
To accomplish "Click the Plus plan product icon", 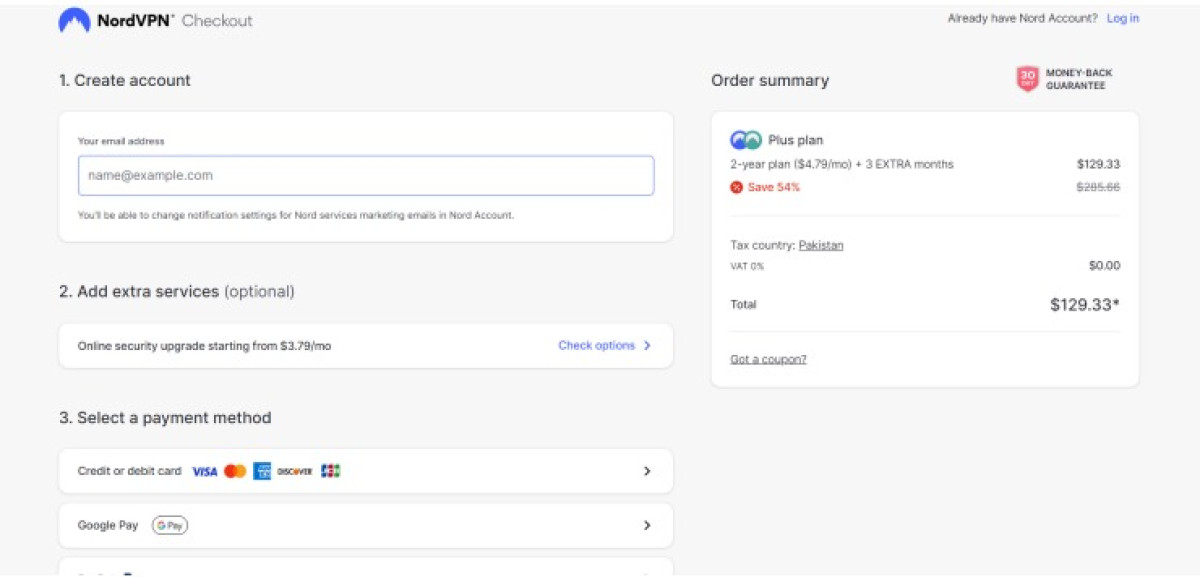I will [x=746, y=140].
